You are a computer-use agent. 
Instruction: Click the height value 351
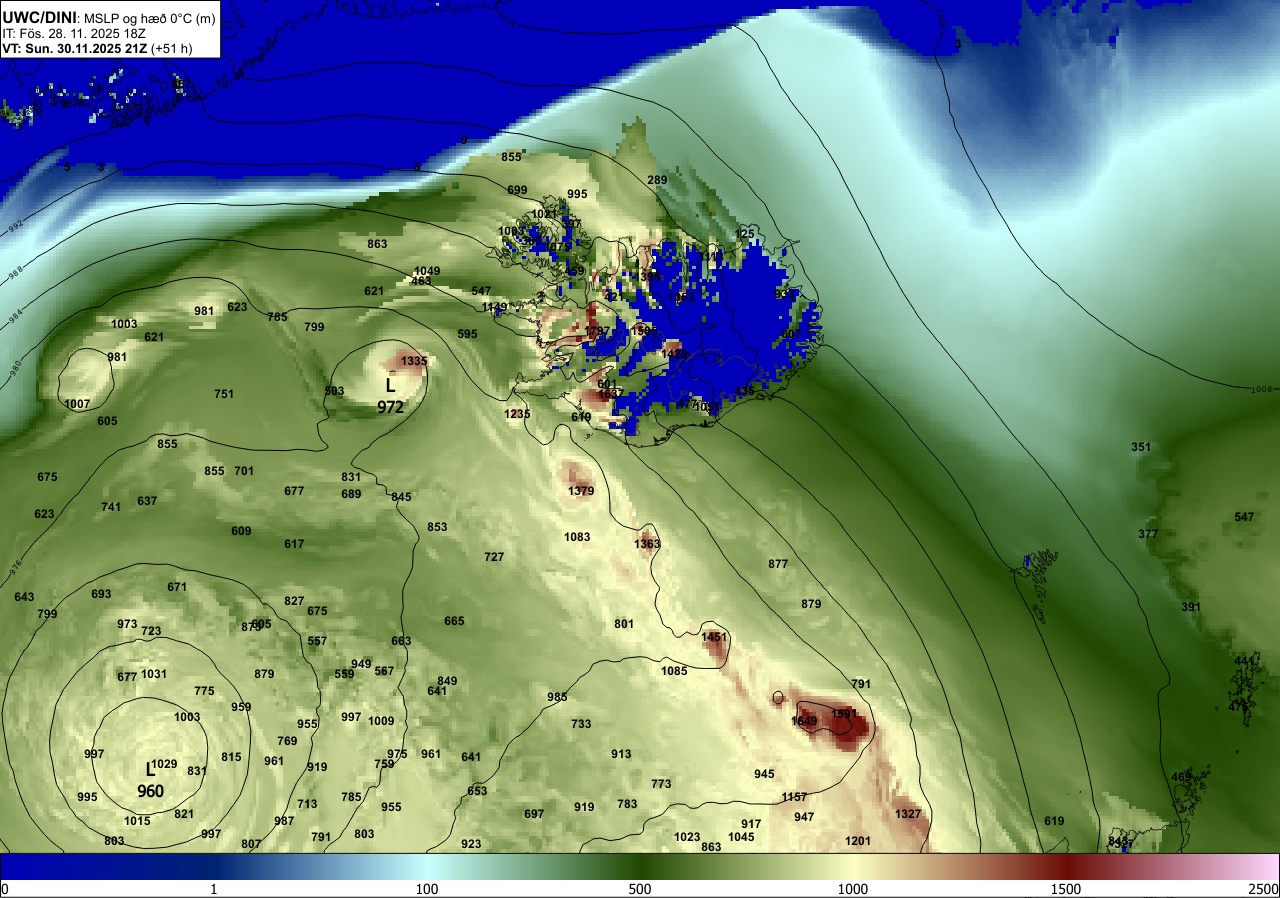pyautogui.click(x=1141, y=447)
